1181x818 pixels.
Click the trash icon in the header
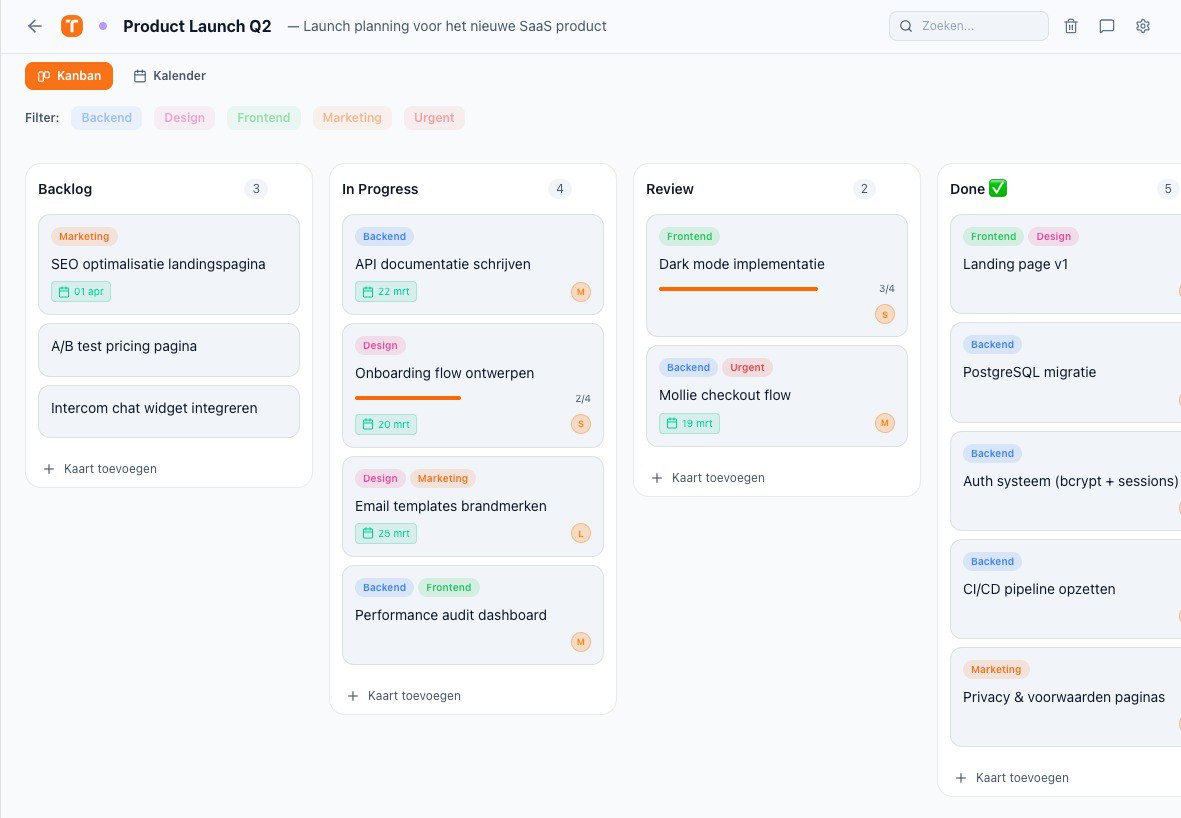[x=1070, y=26]
